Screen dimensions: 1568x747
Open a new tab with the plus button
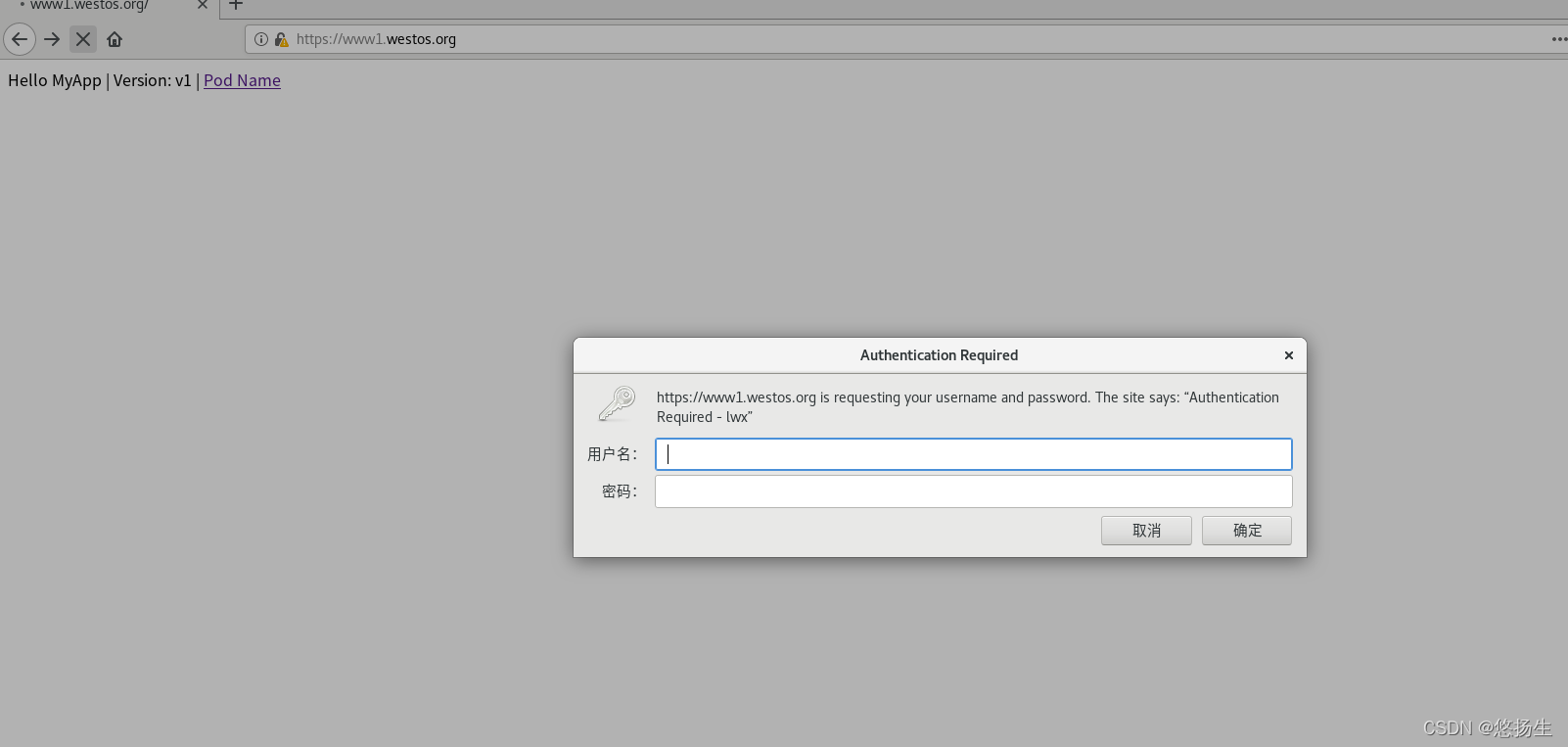click(236, 5)
